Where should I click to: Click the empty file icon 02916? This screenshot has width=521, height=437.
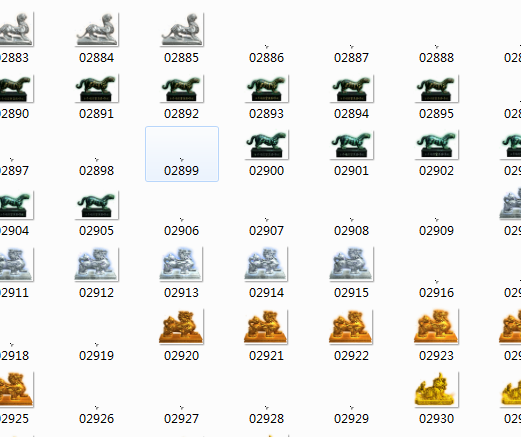pyautogui.click(x=436, y=282)
